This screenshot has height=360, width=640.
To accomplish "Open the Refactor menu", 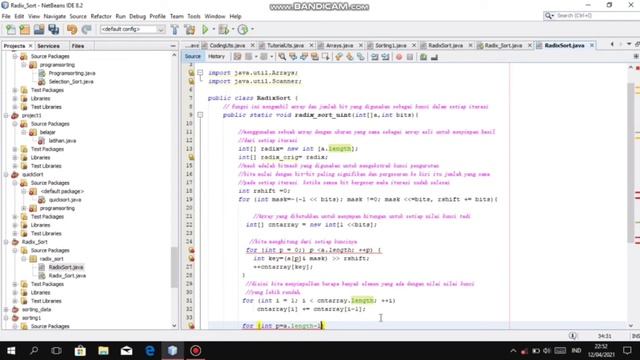I will click(101, 16).
